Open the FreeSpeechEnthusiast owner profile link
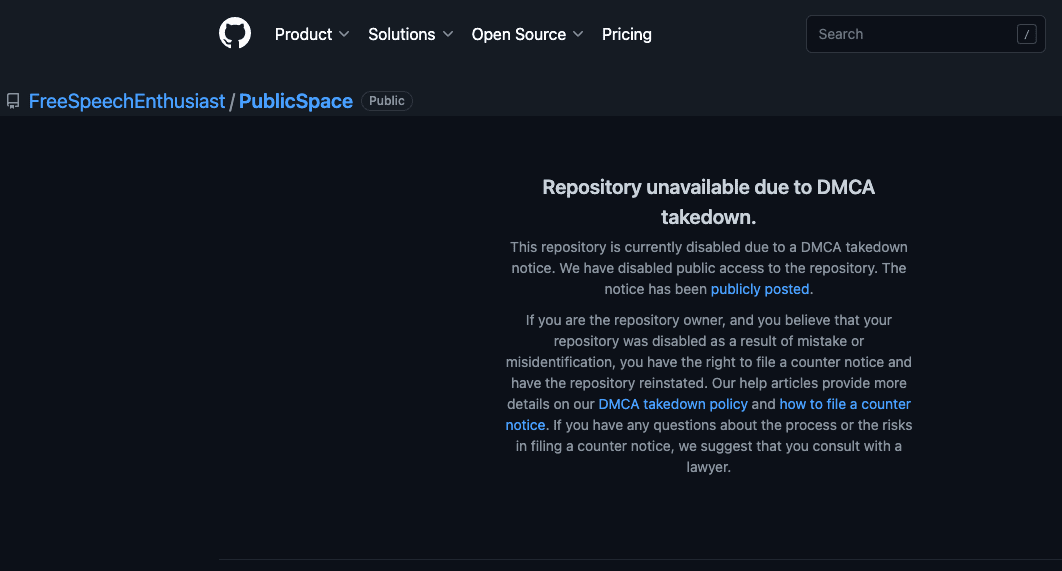The width and height of the screenshot is (1062, 571). click(x=127, y=101)
